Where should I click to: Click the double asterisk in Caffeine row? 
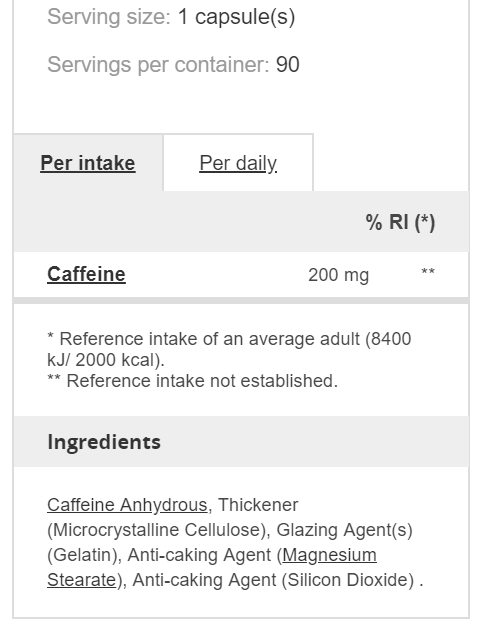tap(428, 272)
